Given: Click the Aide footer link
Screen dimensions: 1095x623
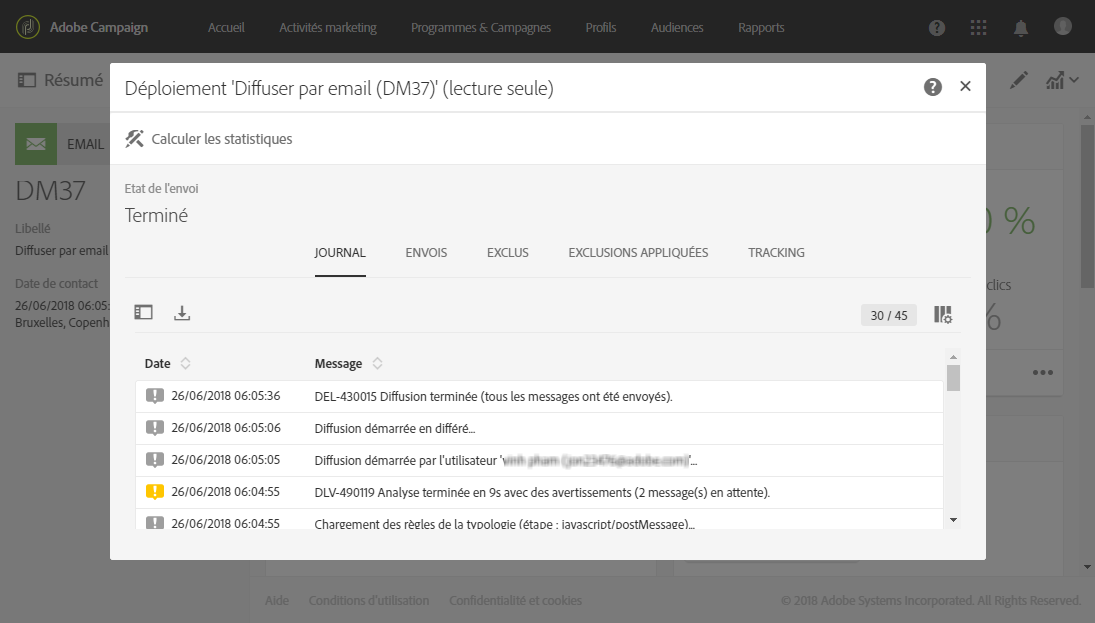Looking at the screenshot, I should [277, 600].
